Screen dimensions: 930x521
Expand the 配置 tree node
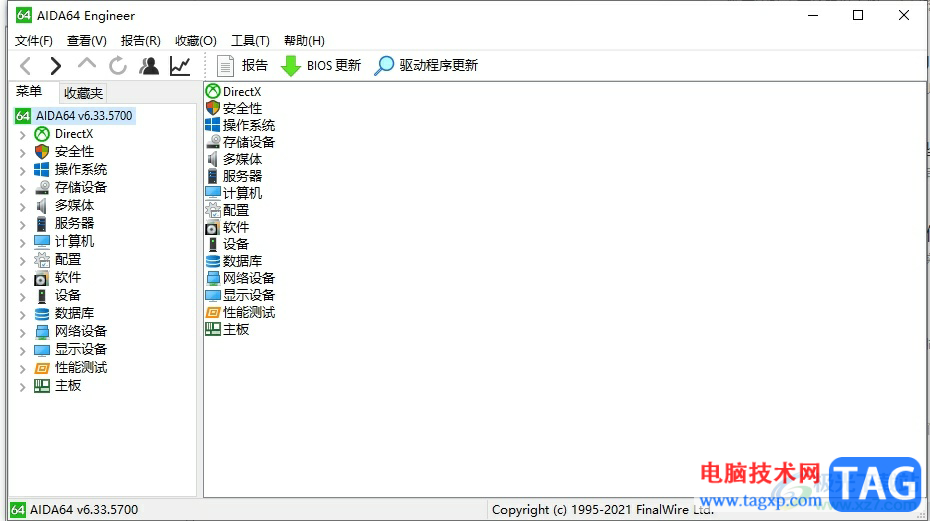pyautogui.click(x=23, y=260)
